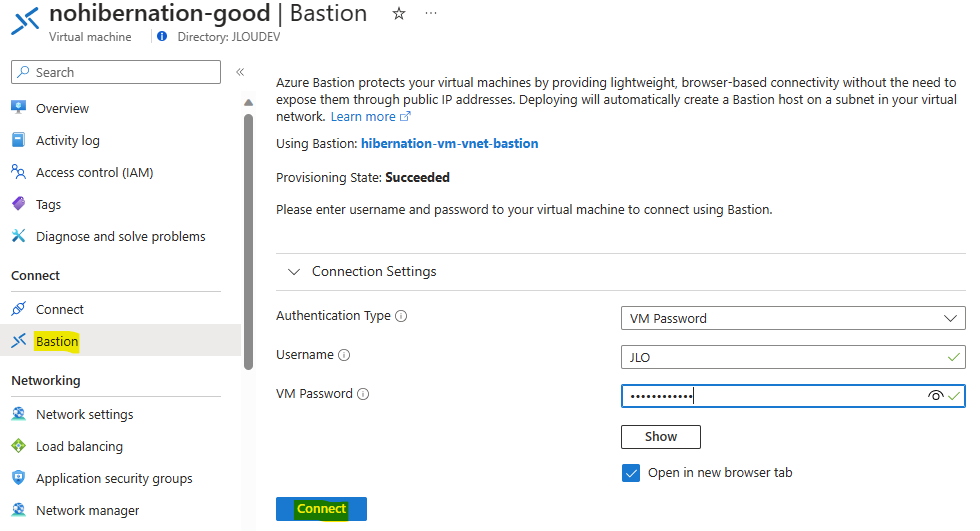
Task: Open Application security groups
Action: (x=114, y=479)
